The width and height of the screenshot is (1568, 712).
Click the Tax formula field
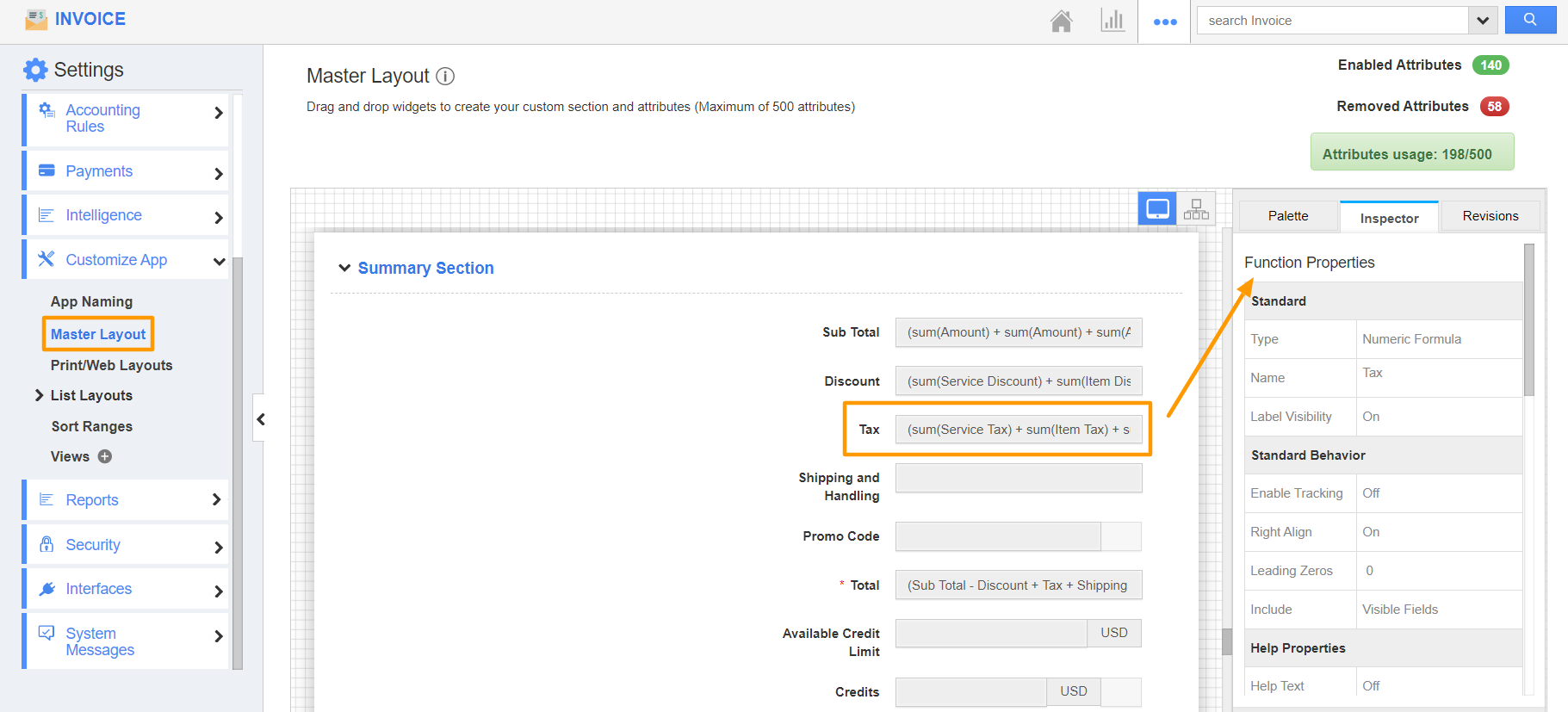1018,430
